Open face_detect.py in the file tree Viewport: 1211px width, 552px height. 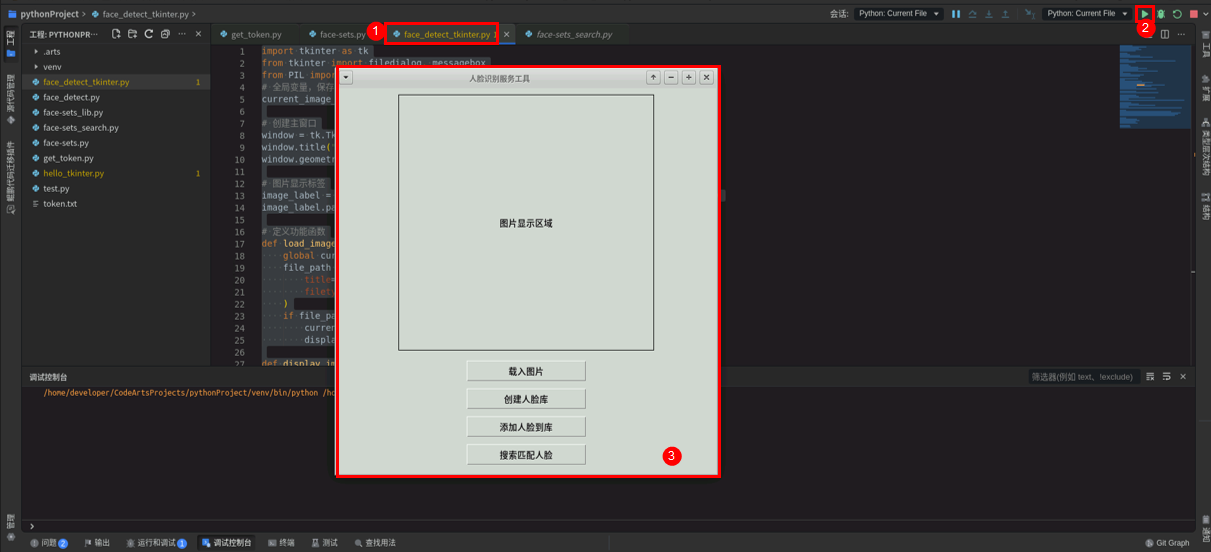pos(116,97)
